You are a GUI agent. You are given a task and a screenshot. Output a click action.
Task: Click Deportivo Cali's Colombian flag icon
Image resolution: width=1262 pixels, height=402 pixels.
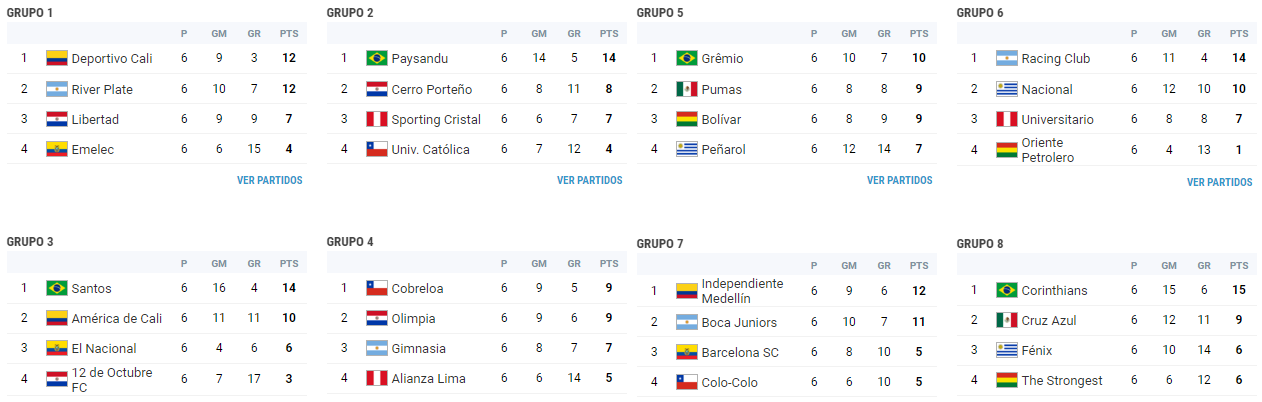pos(56,59)
